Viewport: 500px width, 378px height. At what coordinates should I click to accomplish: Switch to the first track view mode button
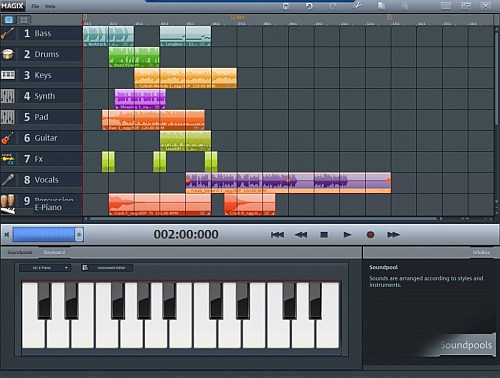pos(9,20)
